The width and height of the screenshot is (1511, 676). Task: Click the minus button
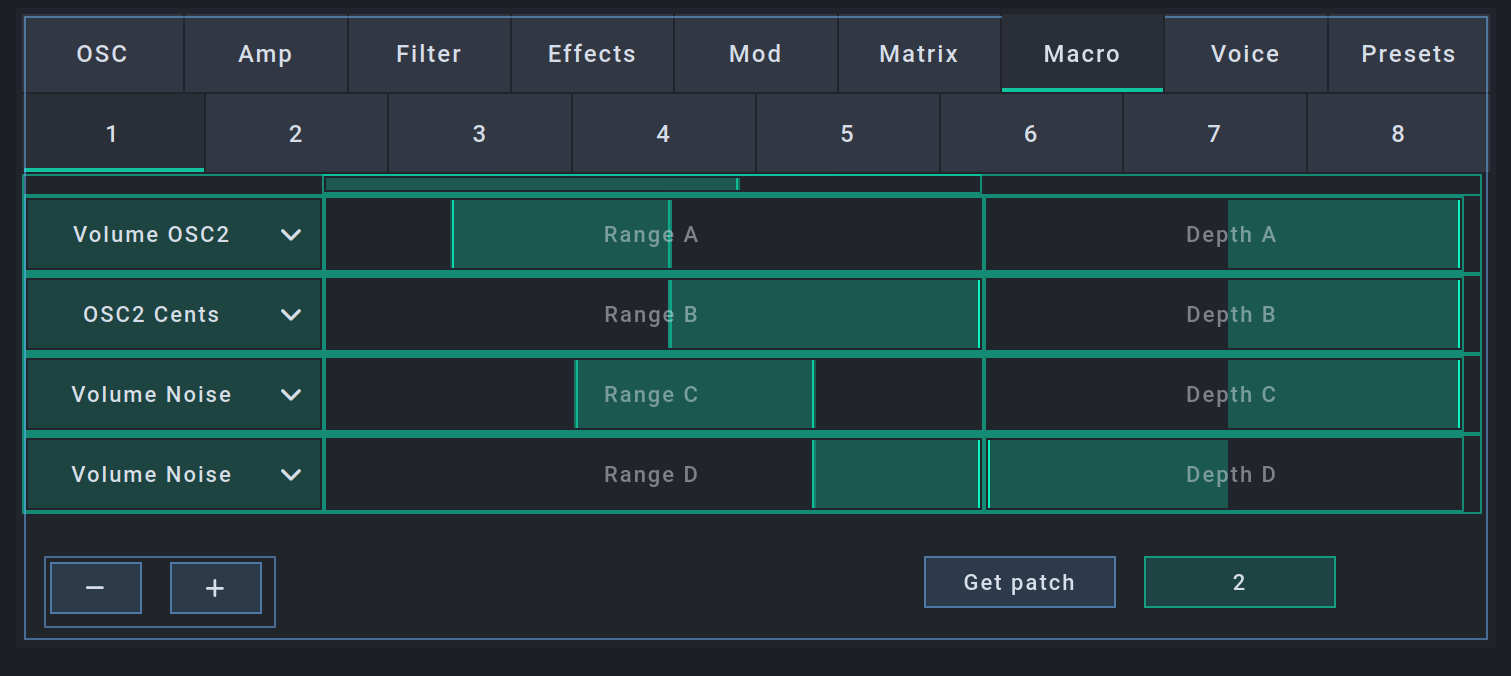[x=96, y=588]
